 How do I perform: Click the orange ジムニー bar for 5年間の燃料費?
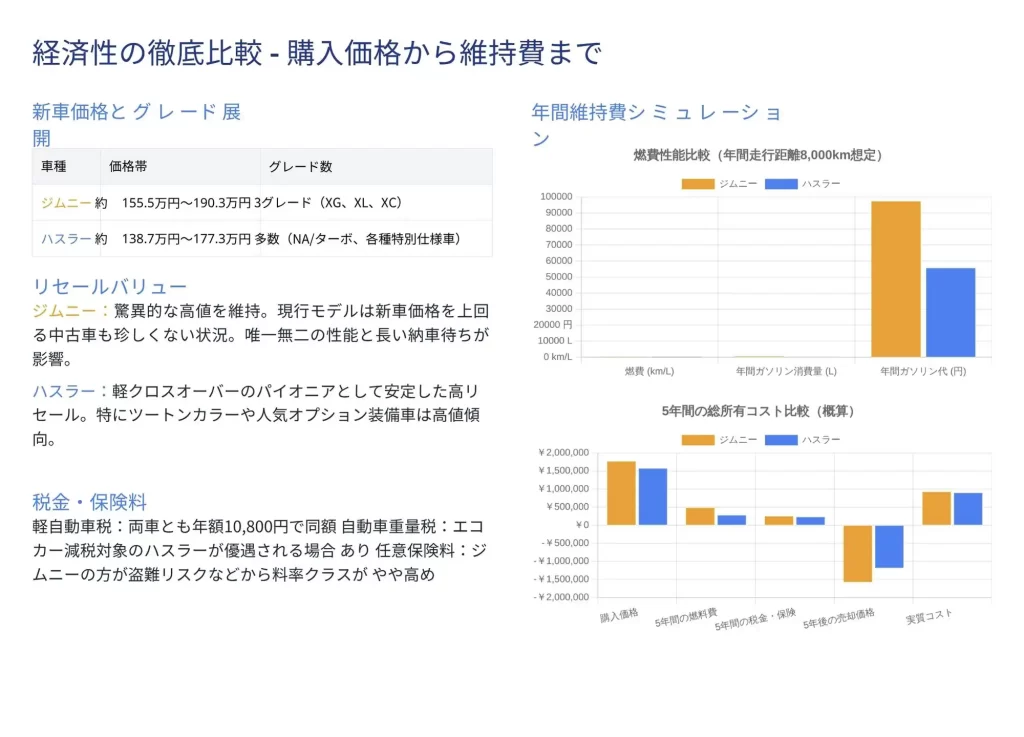(x=699, y=516)
